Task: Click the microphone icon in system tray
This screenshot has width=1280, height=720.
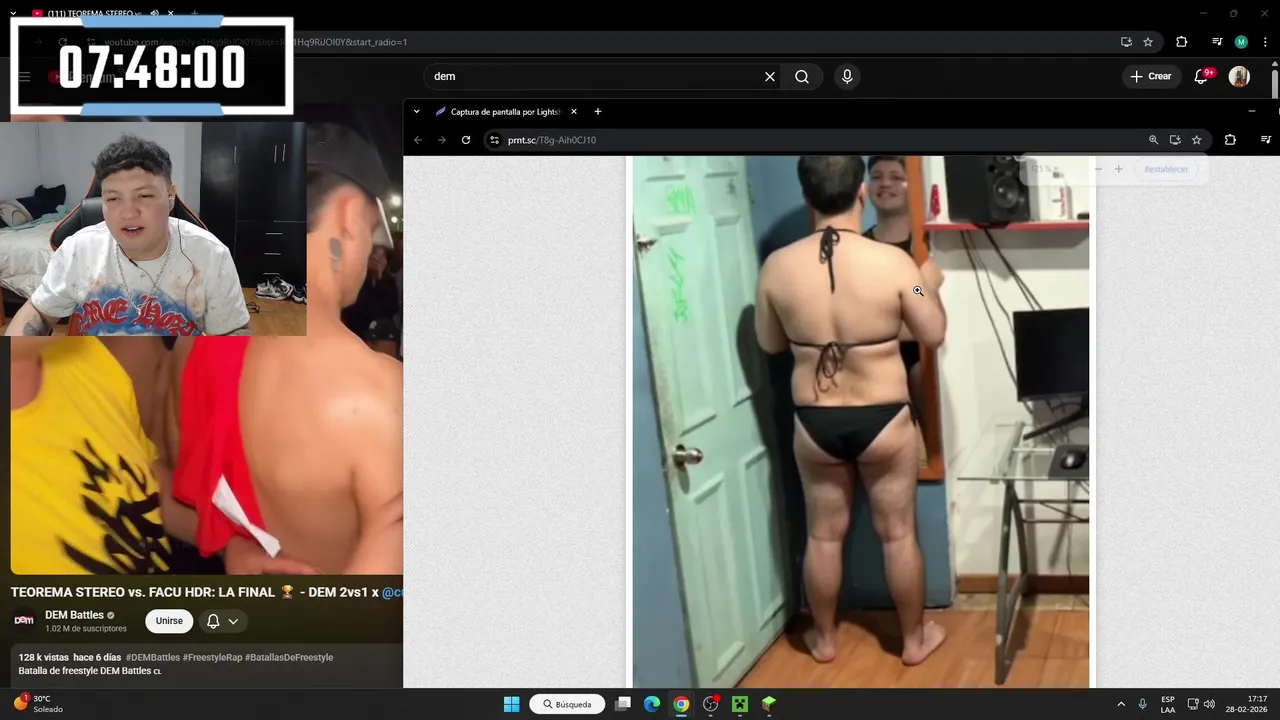Action: [1142, 704]
